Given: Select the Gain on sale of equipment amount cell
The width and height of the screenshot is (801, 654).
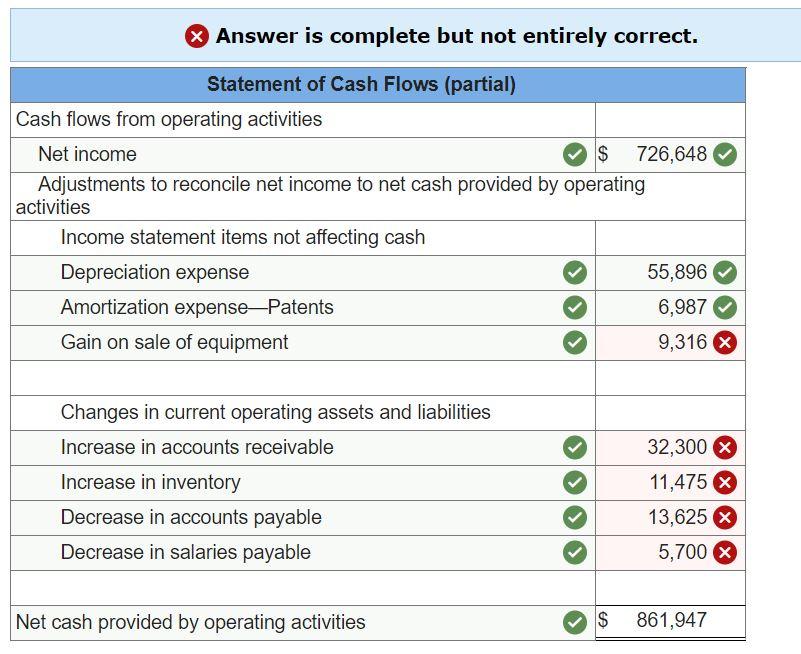Looking at the screenshot, I should 670,343.
